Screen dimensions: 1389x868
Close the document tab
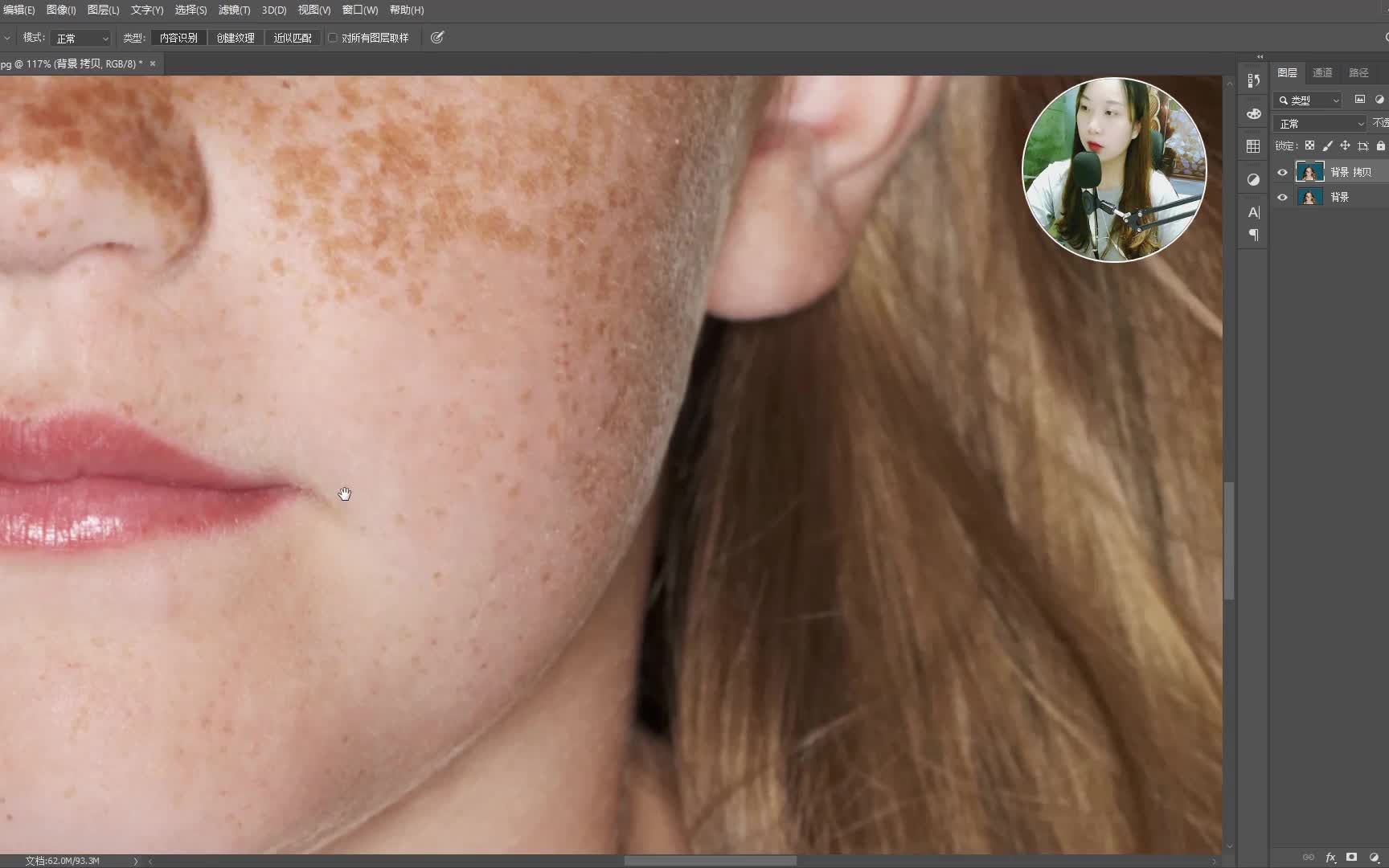pyautogui.click(x=153, y=63)
